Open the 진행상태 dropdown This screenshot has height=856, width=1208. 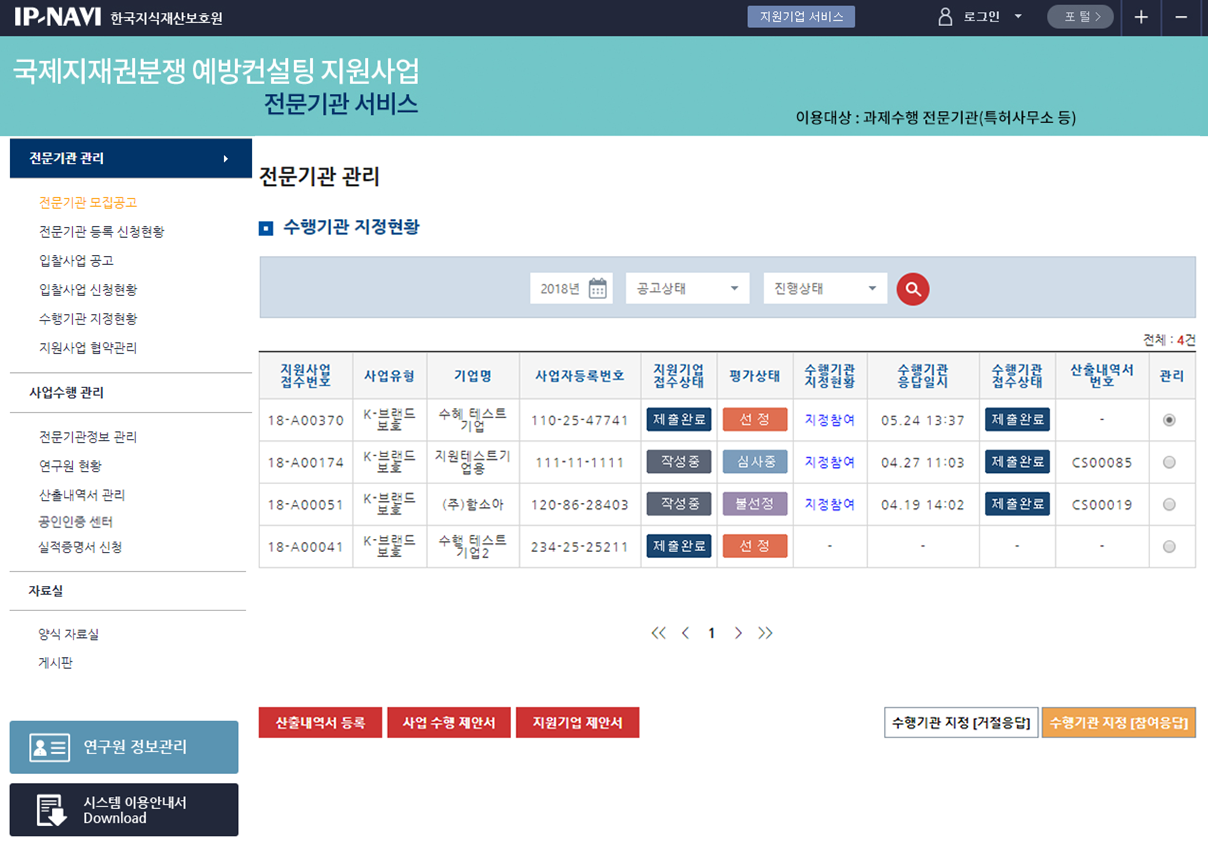point(825,289)
